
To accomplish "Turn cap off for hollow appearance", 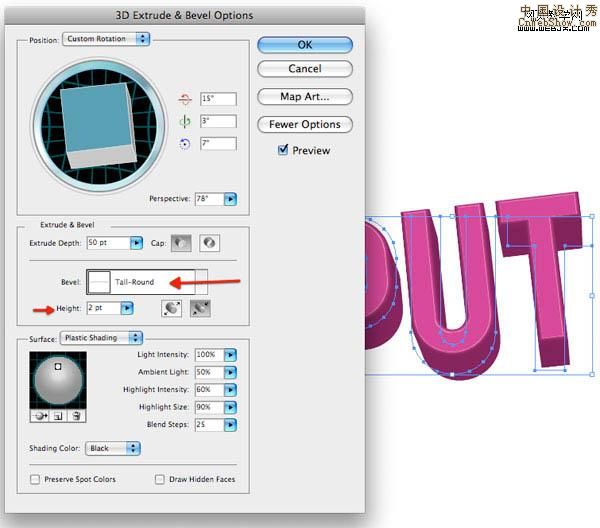I will tap(209, 243).
